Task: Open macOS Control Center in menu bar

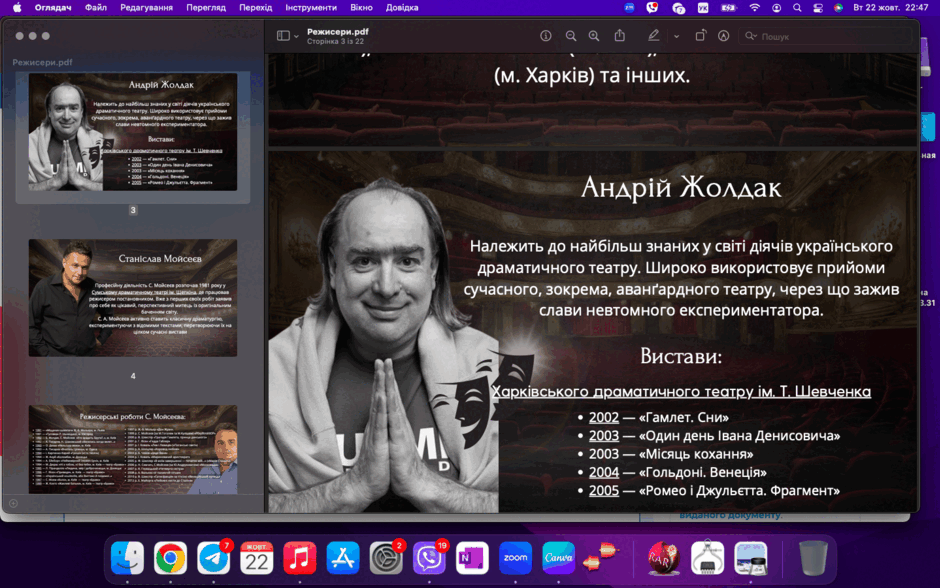Action: point(818,8)
